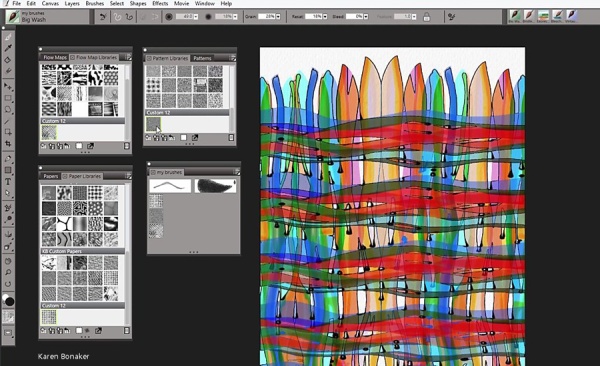Switch to the Patterns tab

(202, 58)
